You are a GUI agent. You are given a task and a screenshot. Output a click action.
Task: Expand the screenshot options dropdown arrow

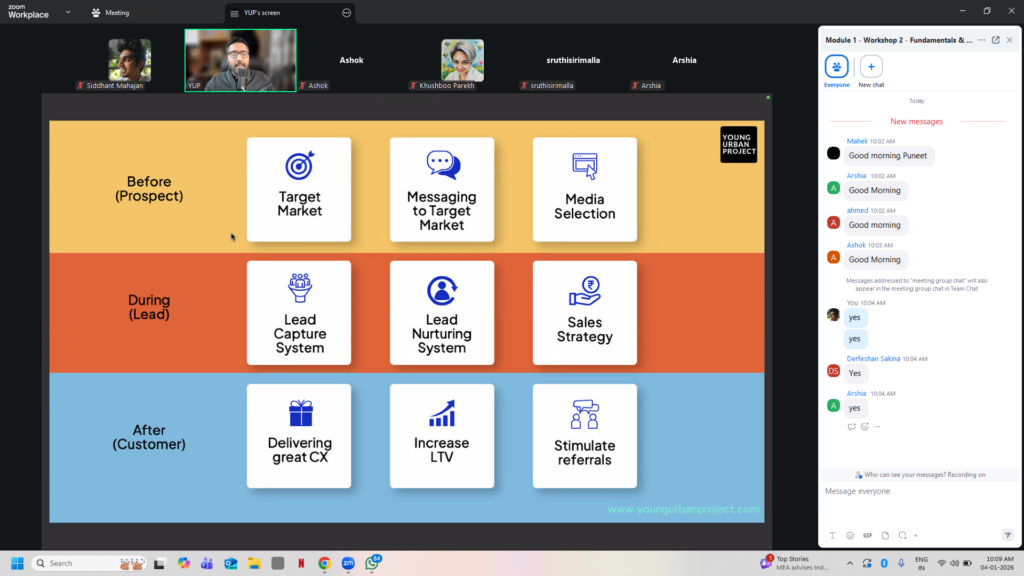(x=915, y=535)
